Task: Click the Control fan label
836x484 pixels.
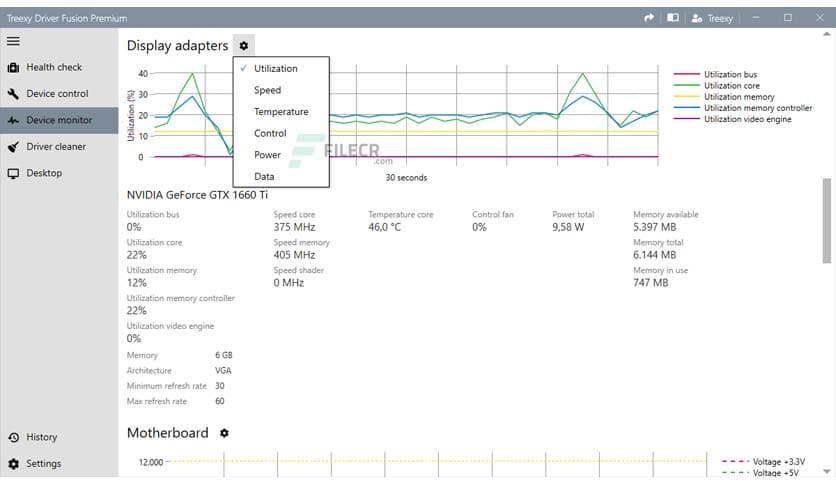Action: click(x=493, y=214)
